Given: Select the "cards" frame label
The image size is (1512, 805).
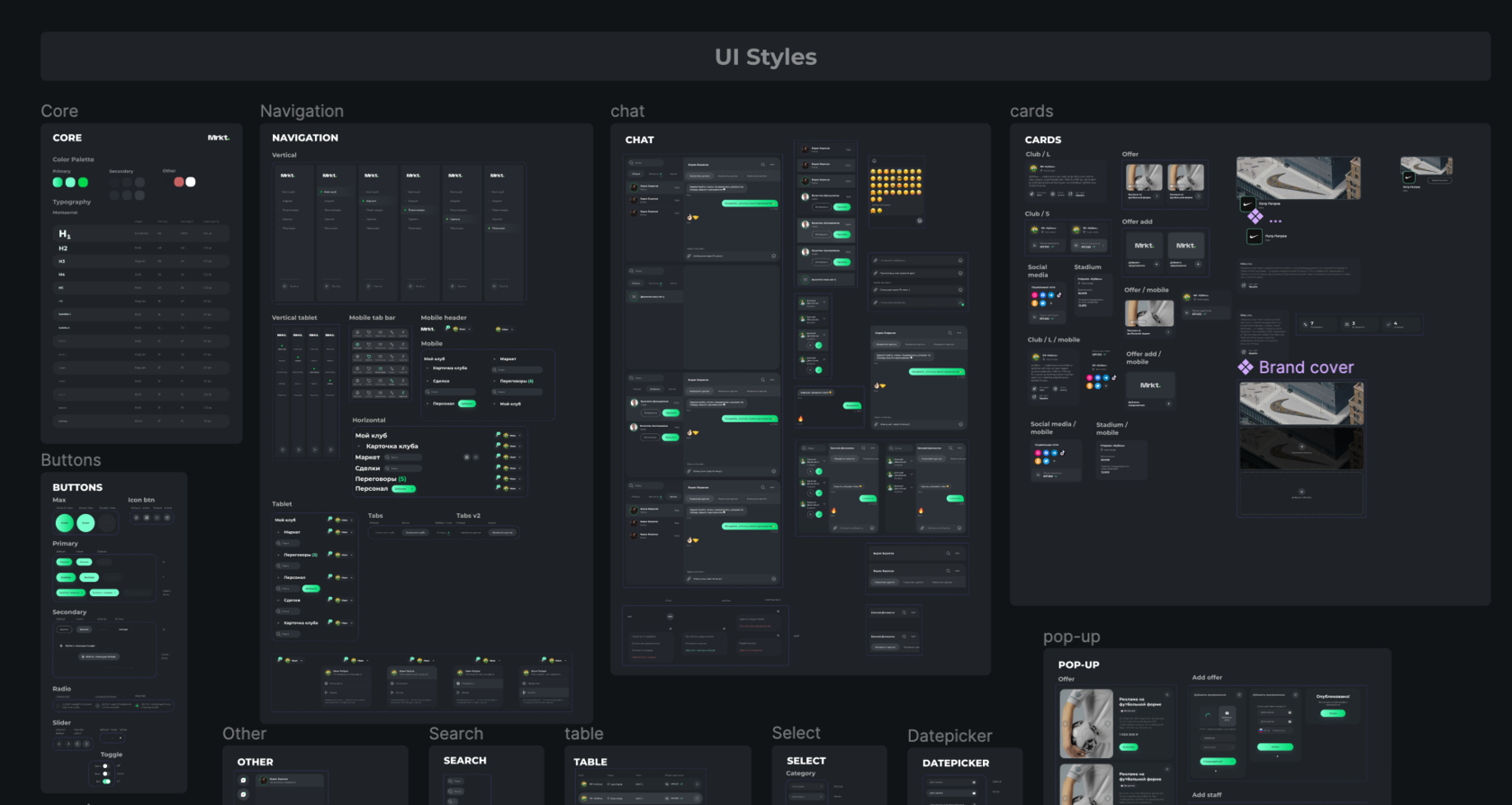Looking at the screenshot, I should click(1031, 111).
